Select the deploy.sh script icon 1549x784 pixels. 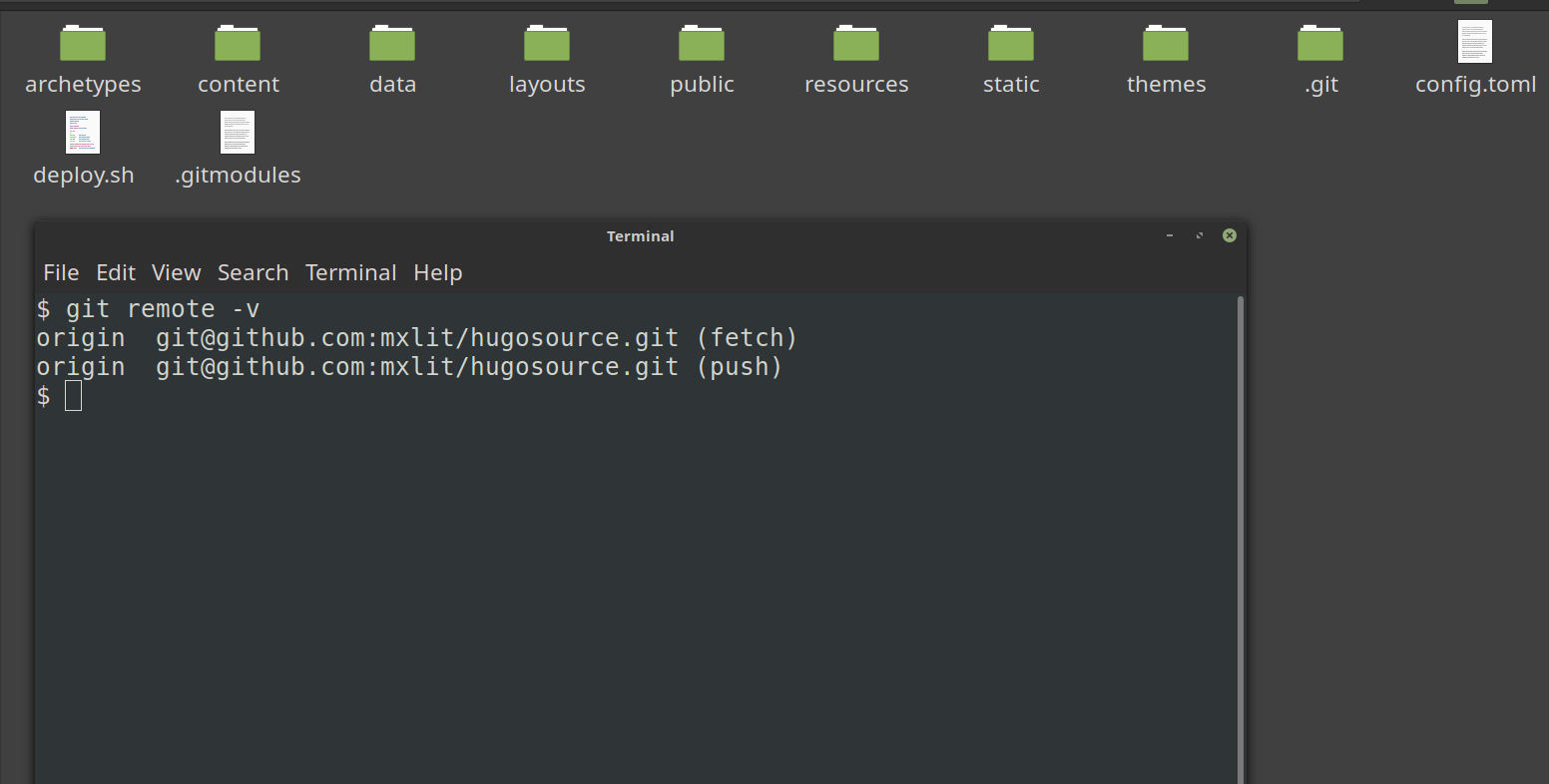tap(84, 133)
